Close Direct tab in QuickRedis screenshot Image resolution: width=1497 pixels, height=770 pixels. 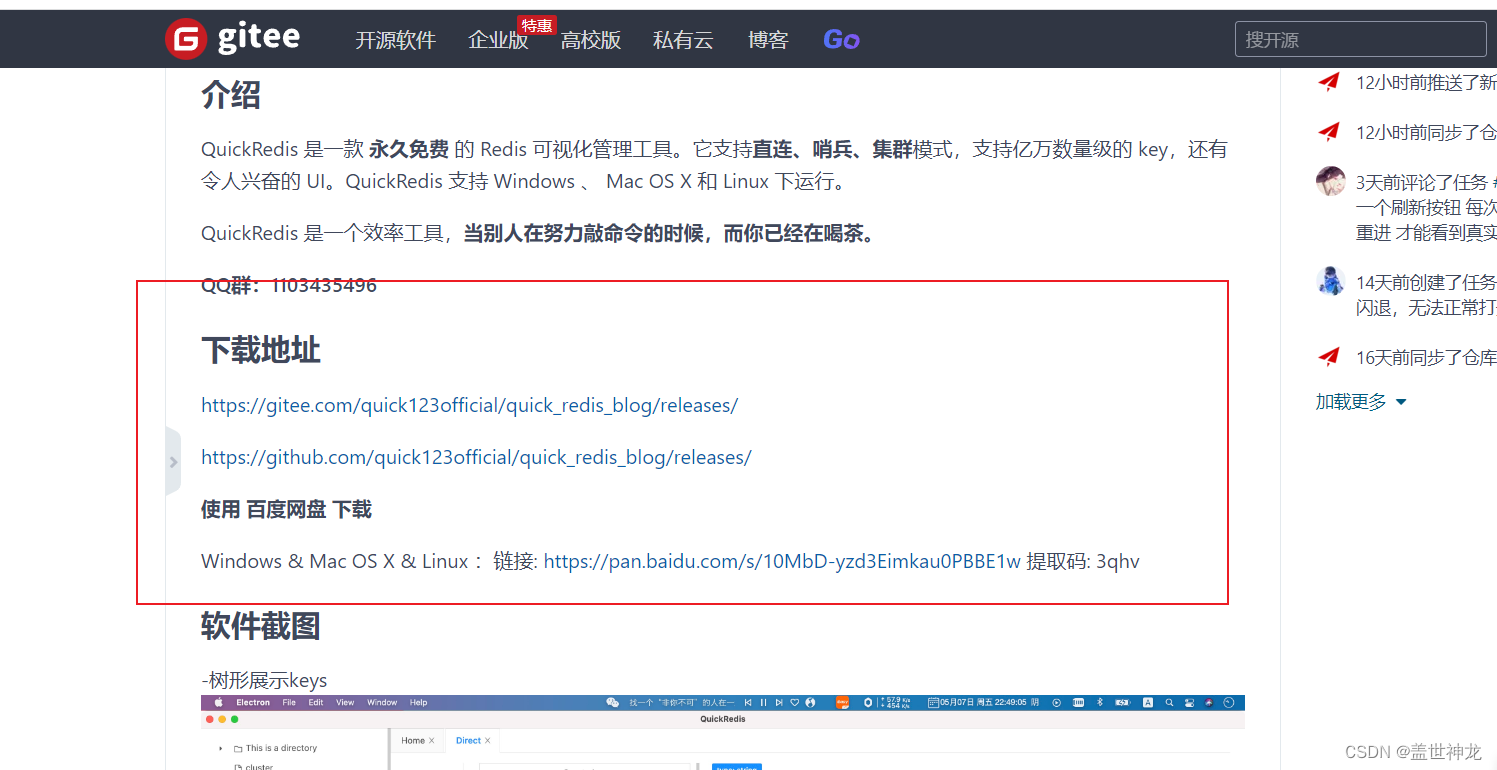coord(487,741)
